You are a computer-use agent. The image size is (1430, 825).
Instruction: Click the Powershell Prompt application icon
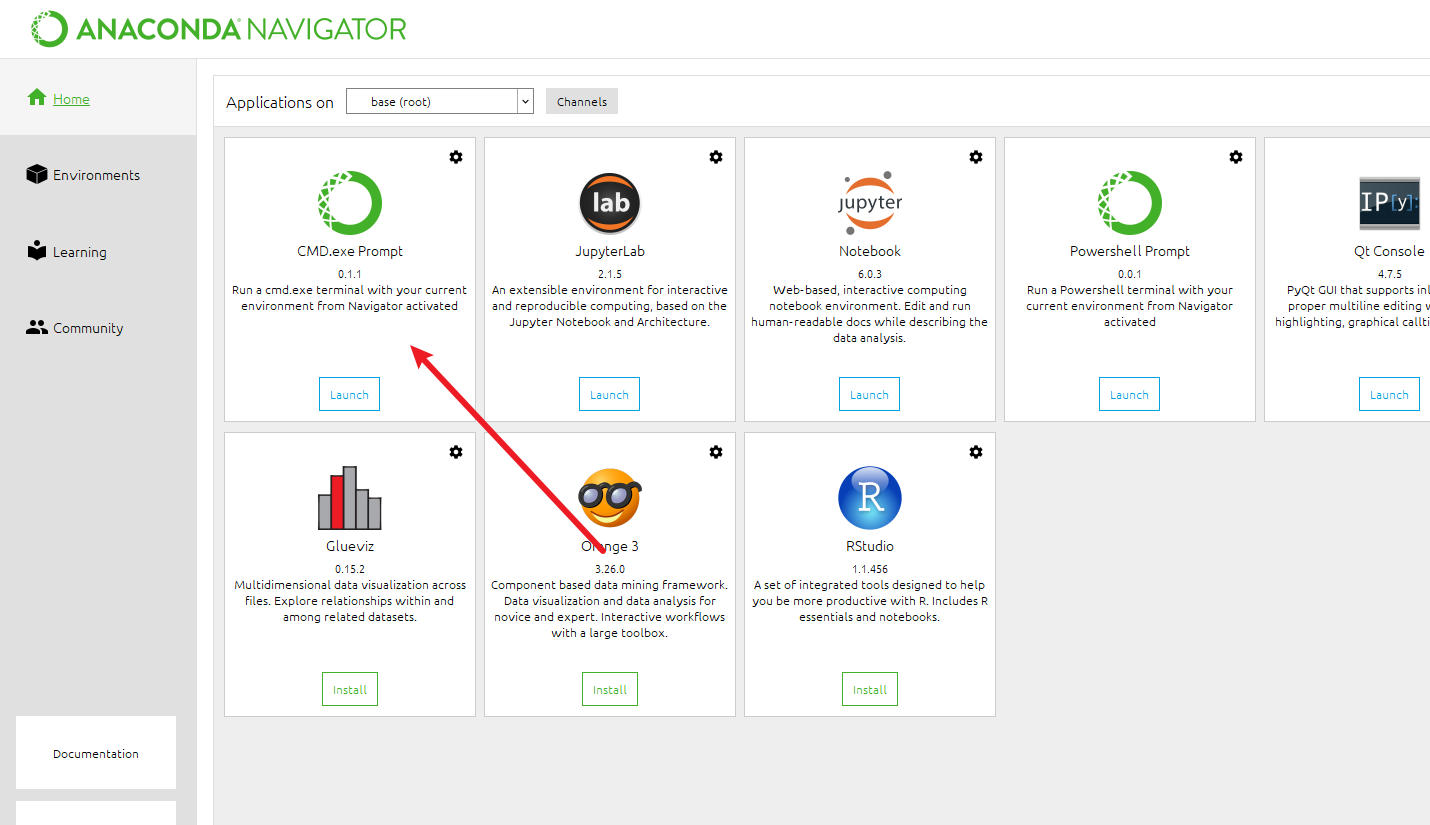coord(1130,203)
